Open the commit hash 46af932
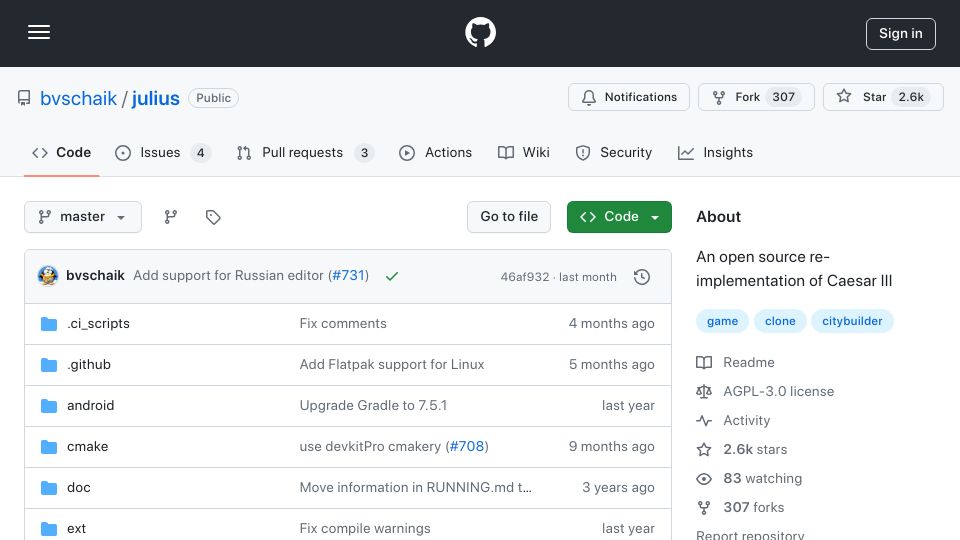This screenshot has width=960, height=540. coord(525,277)
